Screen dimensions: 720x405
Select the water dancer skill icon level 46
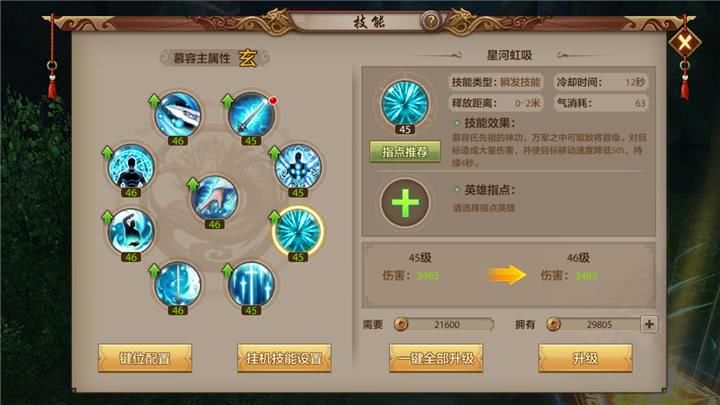(x=131, y=231)
